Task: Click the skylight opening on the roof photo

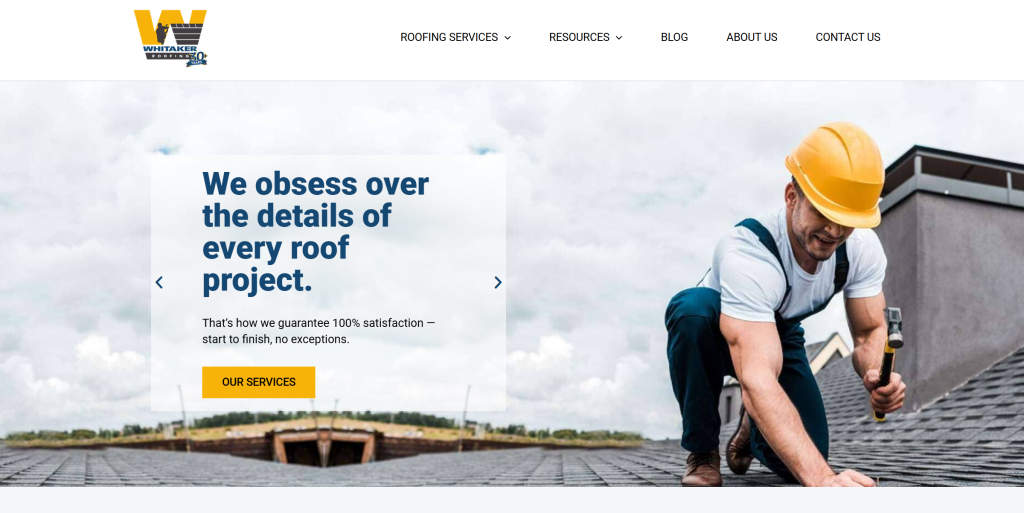Action: (x=324, y=448)
